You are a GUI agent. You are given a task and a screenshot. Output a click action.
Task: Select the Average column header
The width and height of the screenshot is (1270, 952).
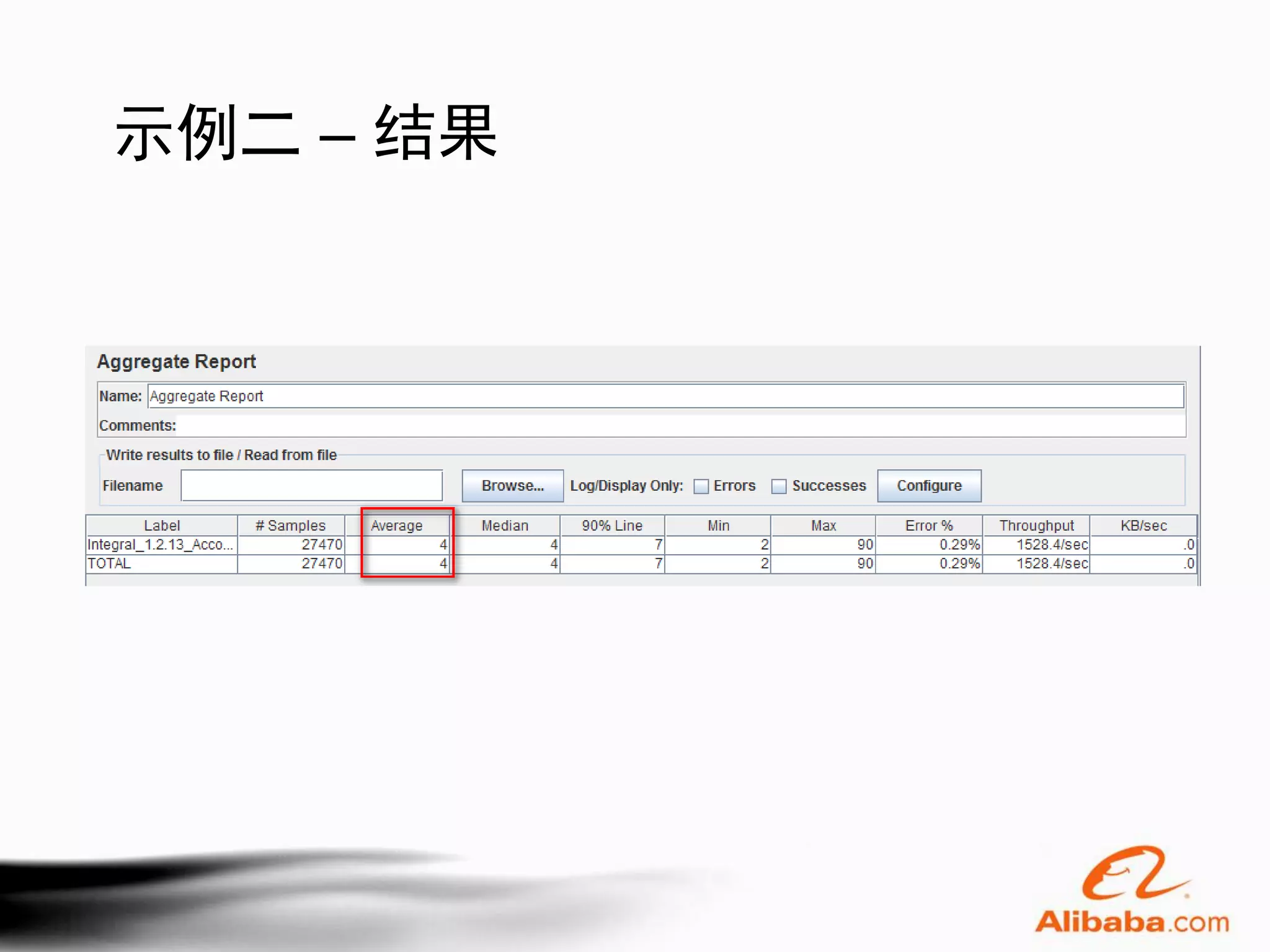(397, 526)
